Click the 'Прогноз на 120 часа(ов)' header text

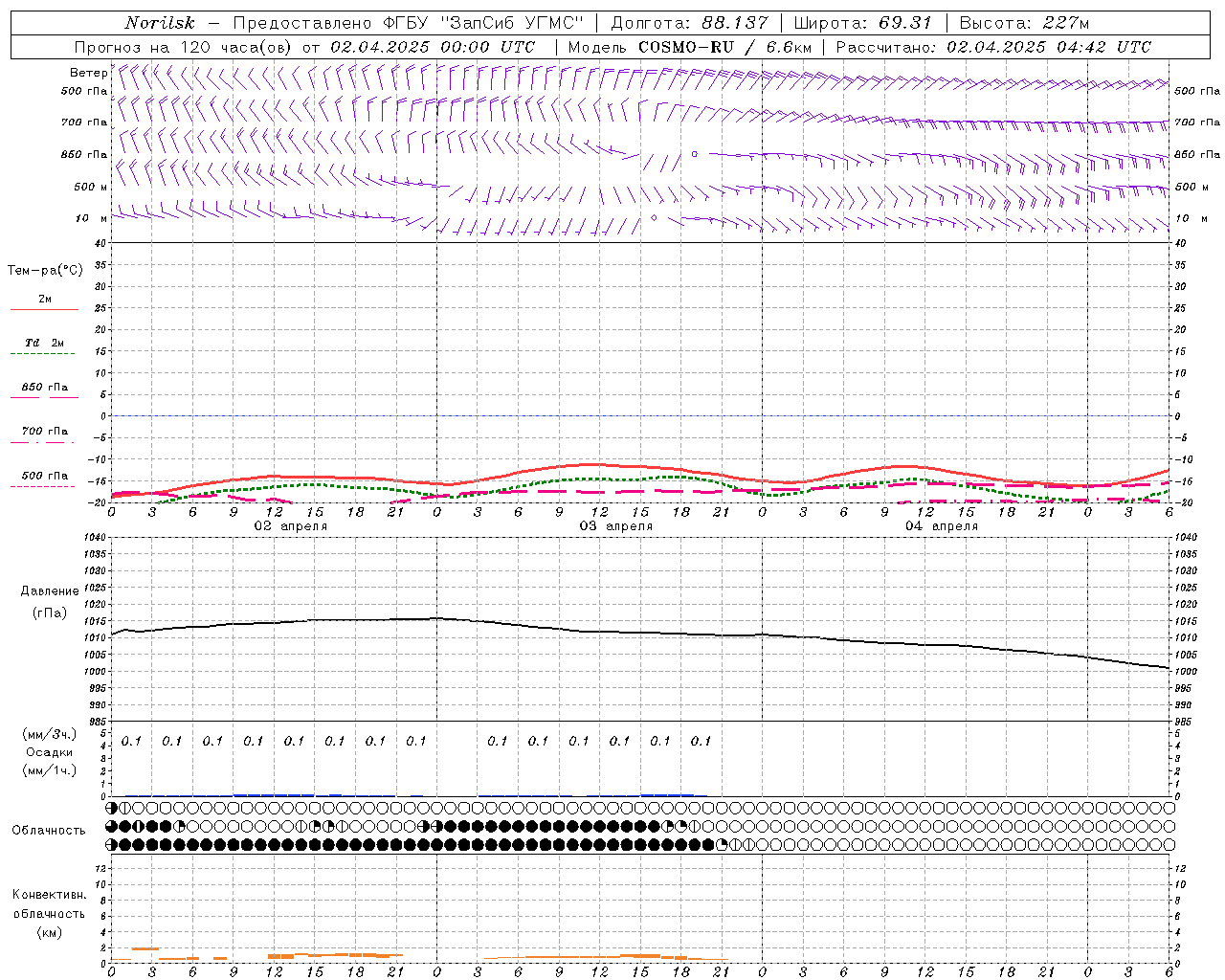184,47
